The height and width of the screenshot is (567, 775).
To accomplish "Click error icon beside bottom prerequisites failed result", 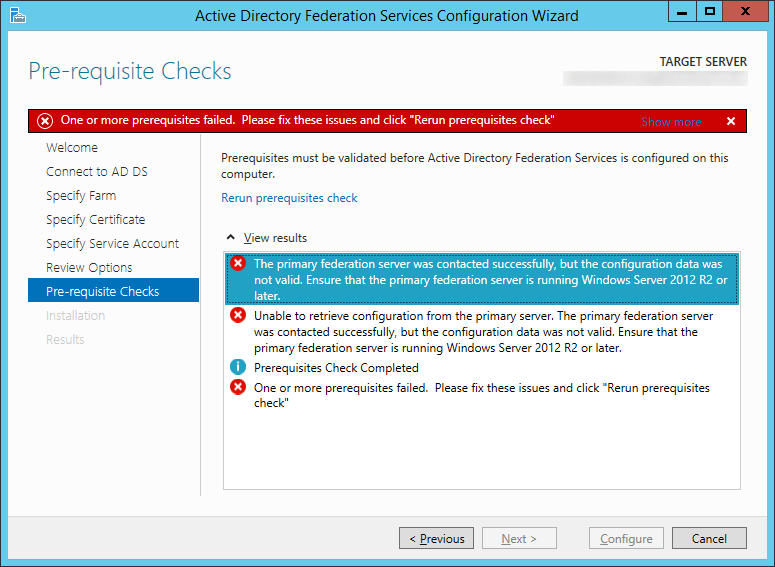I will click(238, 387).
